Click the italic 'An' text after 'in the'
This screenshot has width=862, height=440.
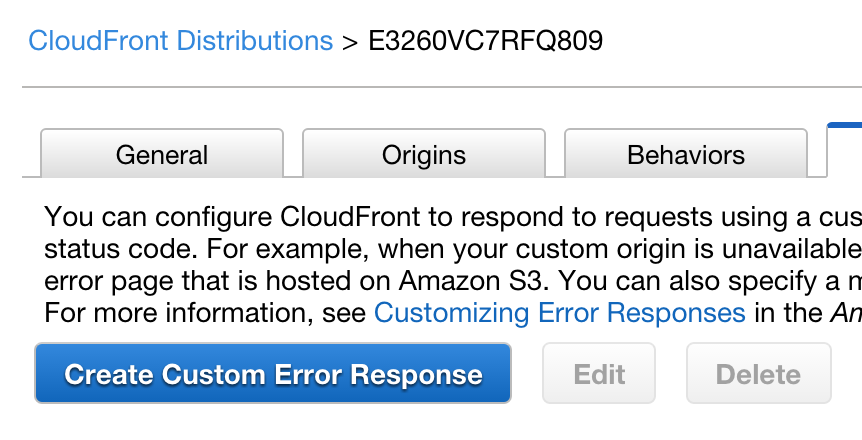[846, 313]
